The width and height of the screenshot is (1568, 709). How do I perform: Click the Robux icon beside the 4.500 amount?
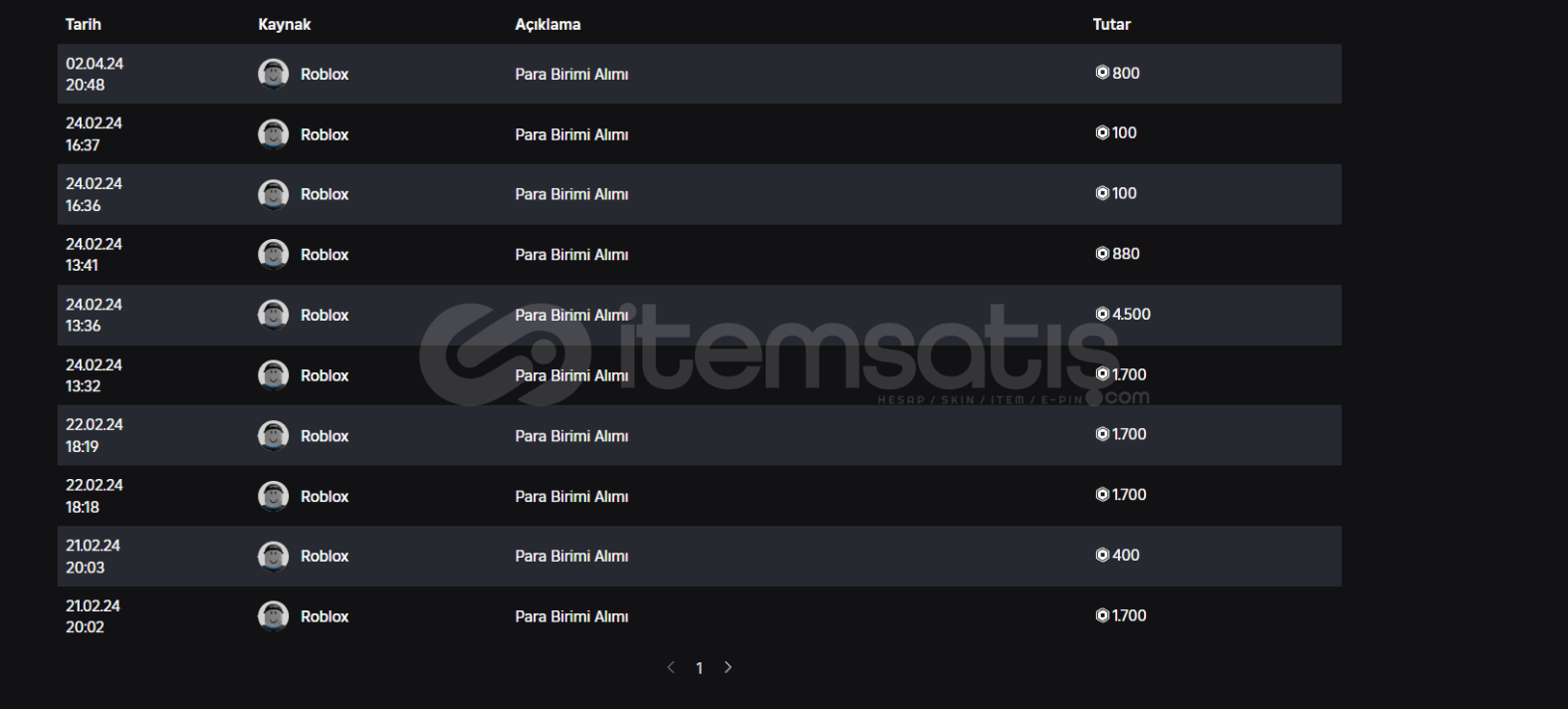click(1102, 315)
